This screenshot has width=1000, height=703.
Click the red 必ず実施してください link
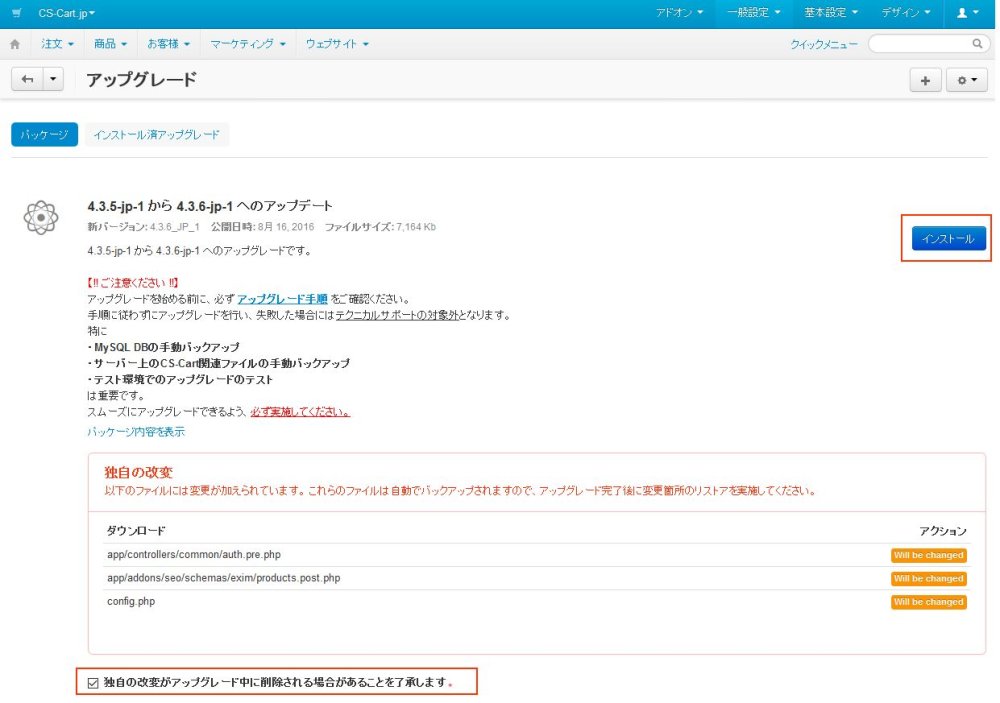(300, 412)
